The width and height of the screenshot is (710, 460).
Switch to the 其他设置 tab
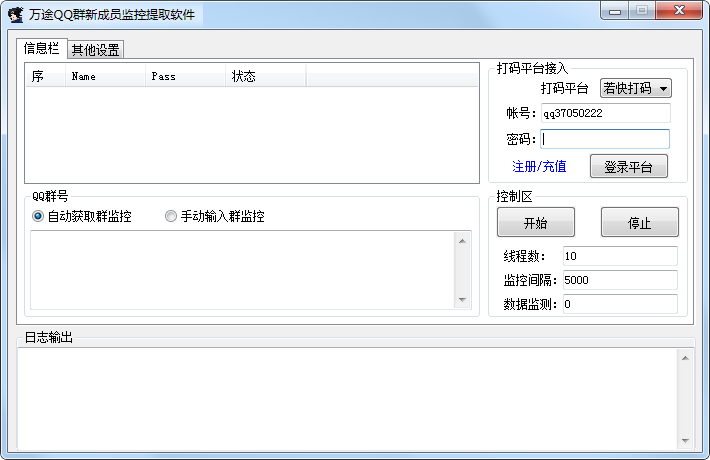tap(96, 49)
